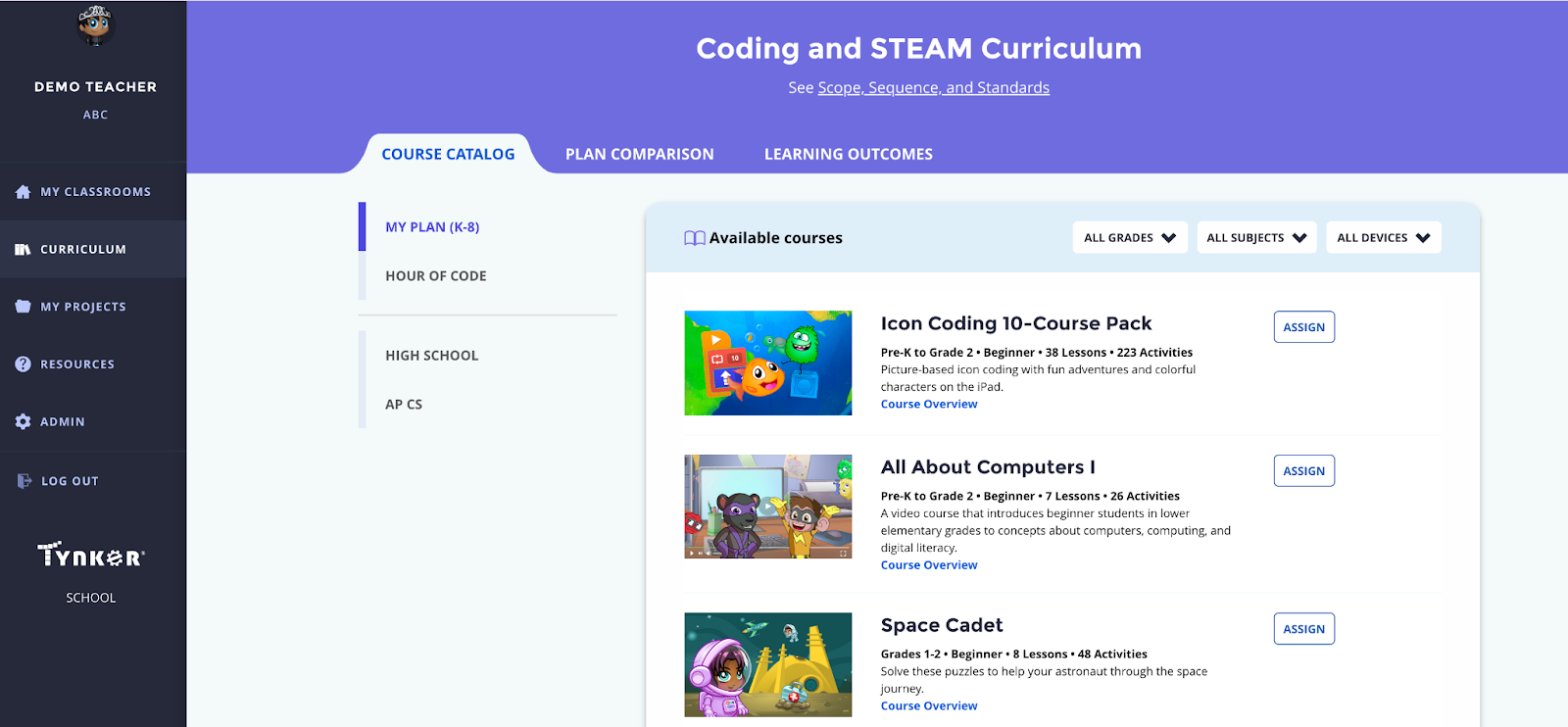Click the My Classrooms home icon
1568x727 pixels.
coord(23,192)
